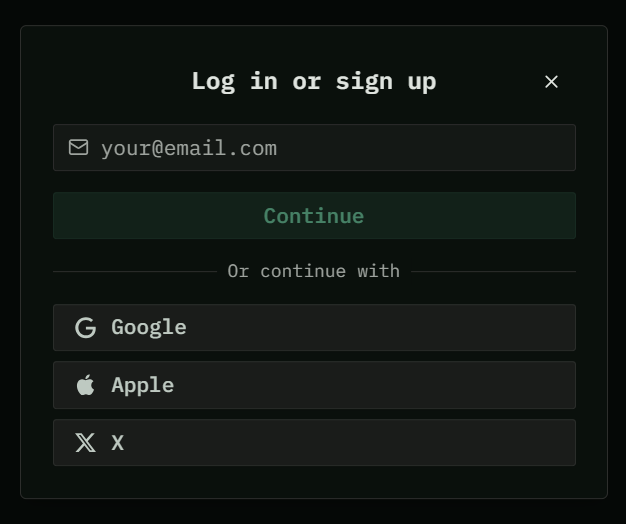Choose the Apple sign-in option
This screenshot has width=626, height=524.
[314, 385]
